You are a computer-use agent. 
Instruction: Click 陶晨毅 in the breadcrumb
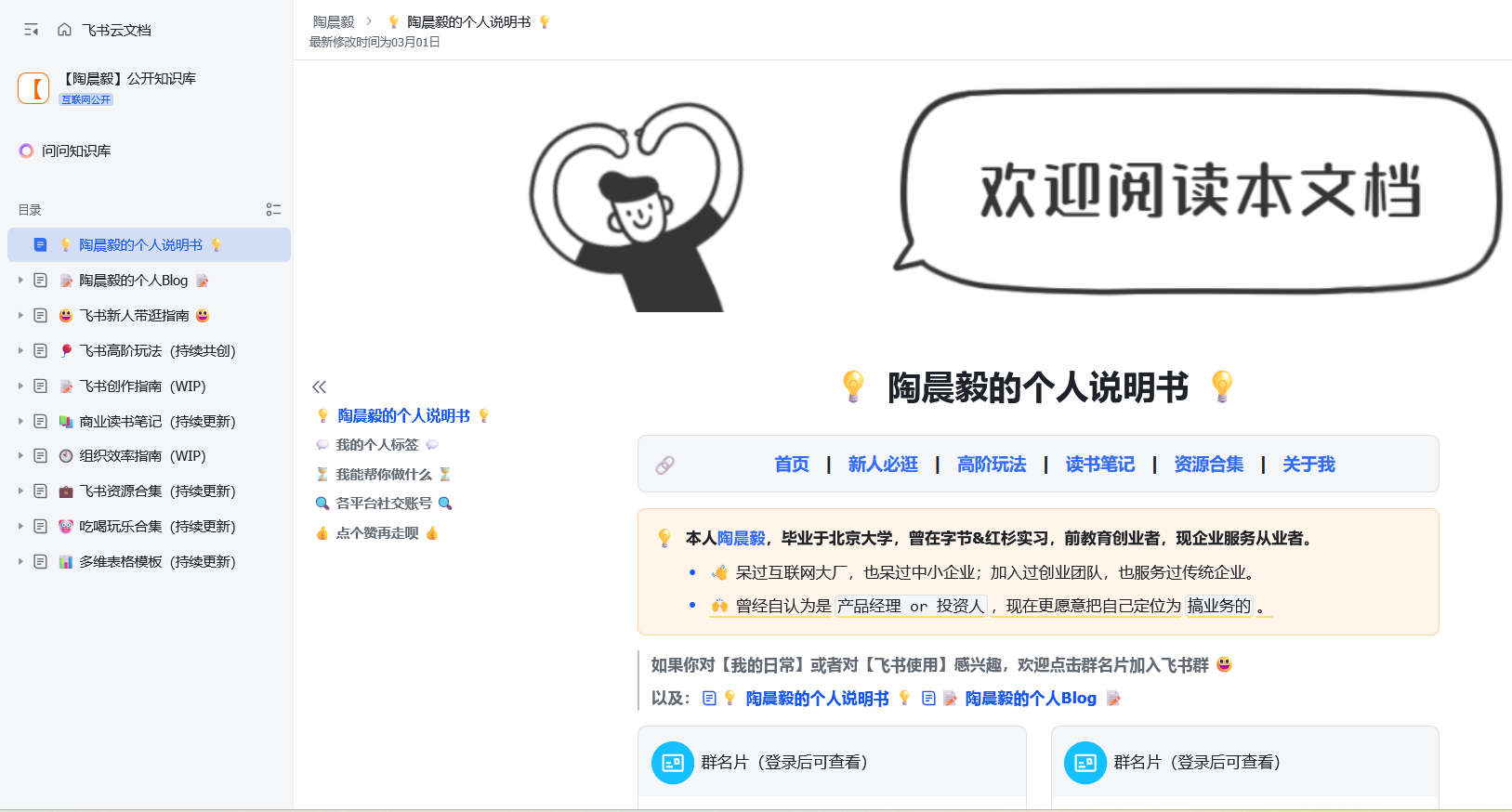click(x=334, y=21)
